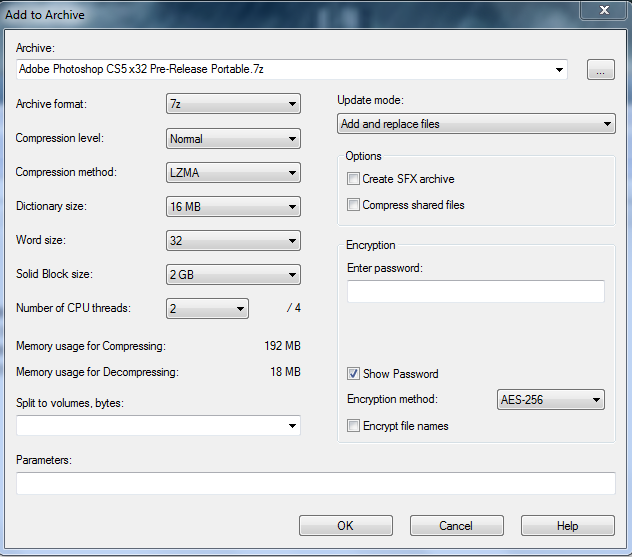The image size is (632, 557).
Task: Expand the Compression method LZMA dropdown
Action: point(233,173)
